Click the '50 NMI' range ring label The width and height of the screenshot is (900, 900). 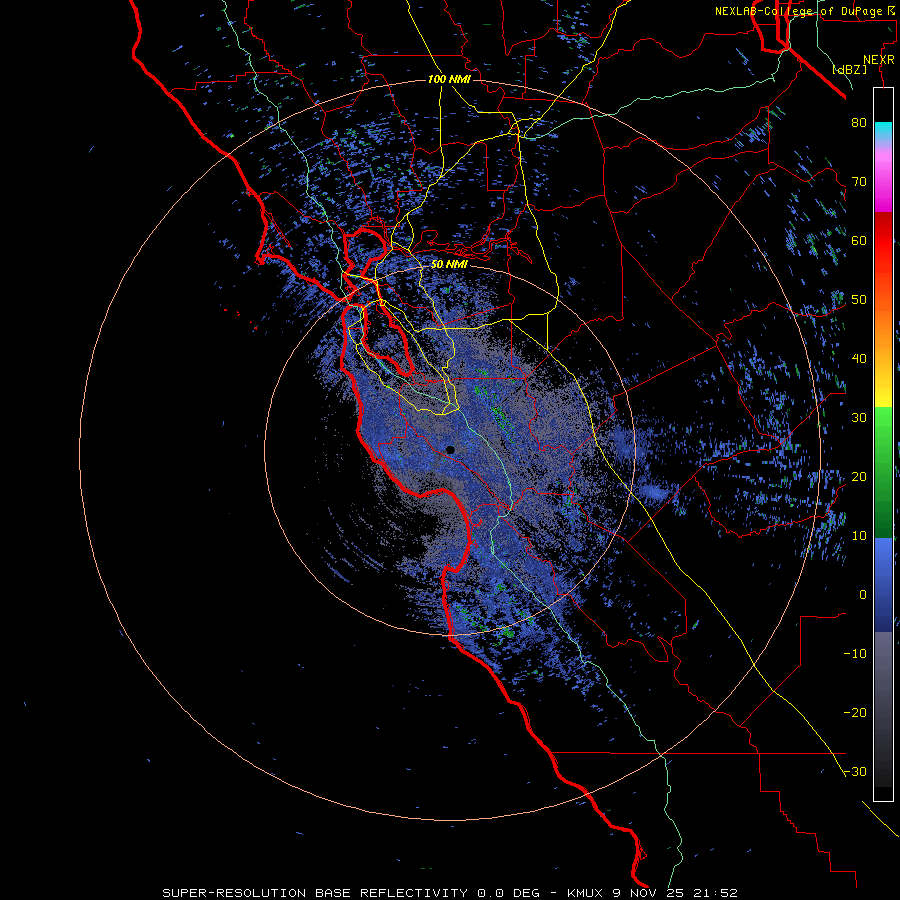coord(449,265)
